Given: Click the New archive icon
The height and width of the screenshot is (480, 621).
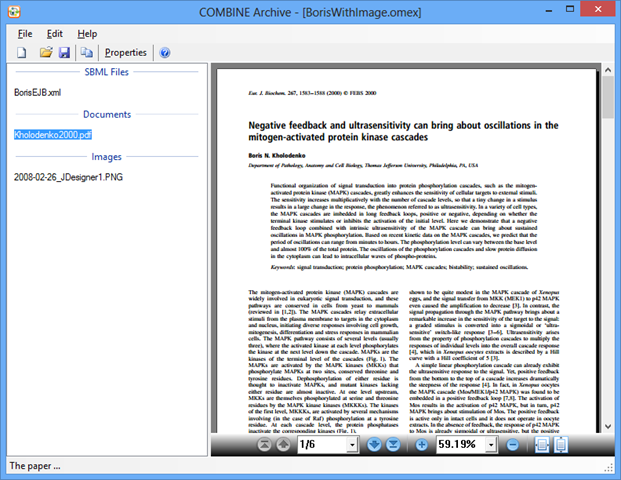Looking at the screenshot, I should [x=22, y=52].
